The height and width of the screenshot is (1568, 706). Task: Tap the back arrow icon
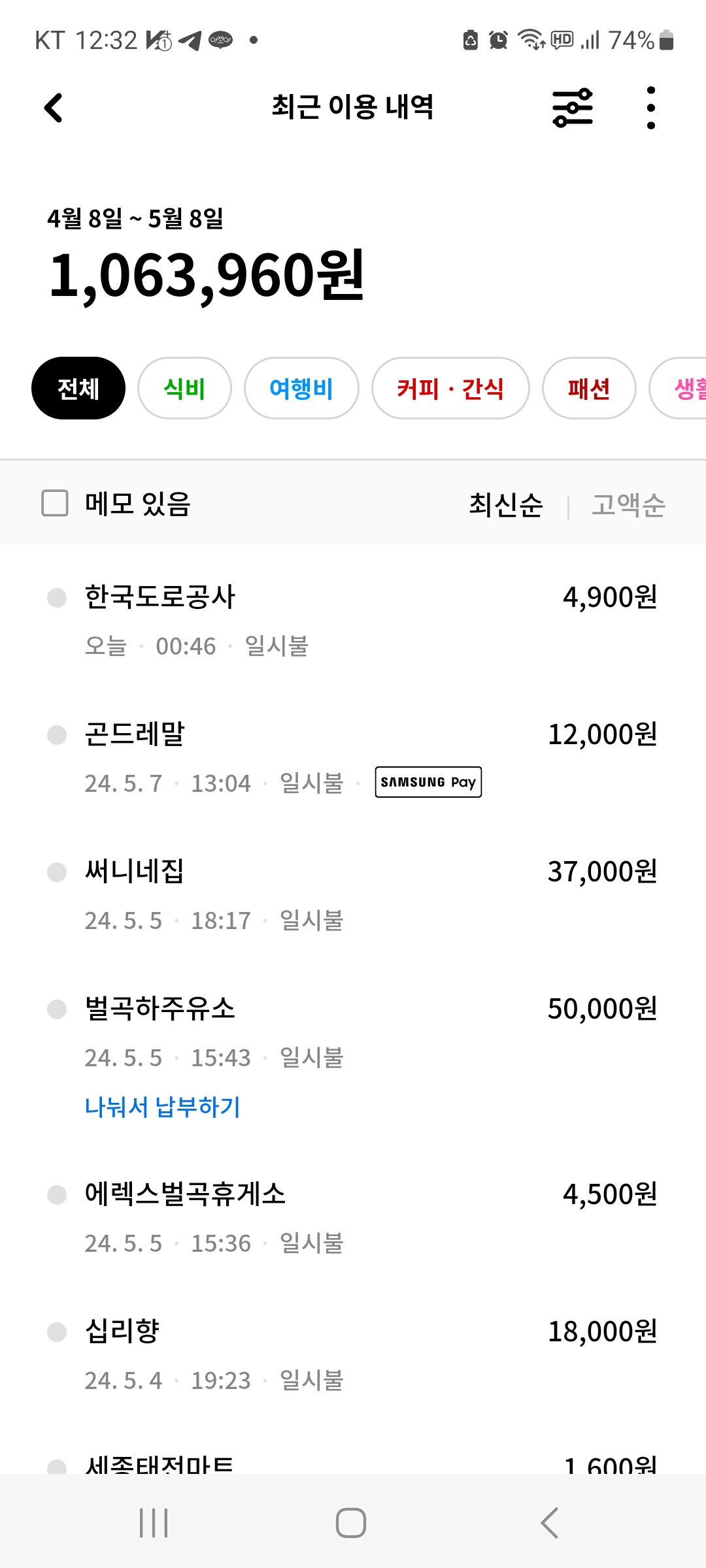pos(54,108)
